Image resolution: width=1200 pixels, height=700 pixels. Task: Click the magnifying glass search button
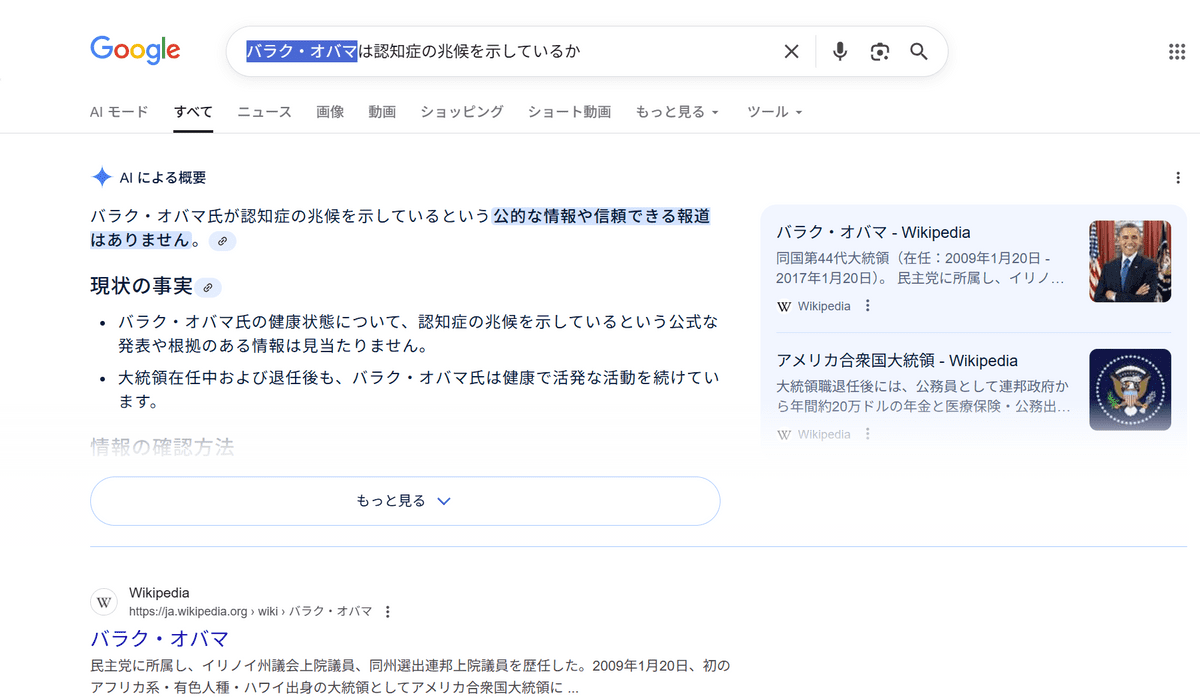tap(919, 52)
